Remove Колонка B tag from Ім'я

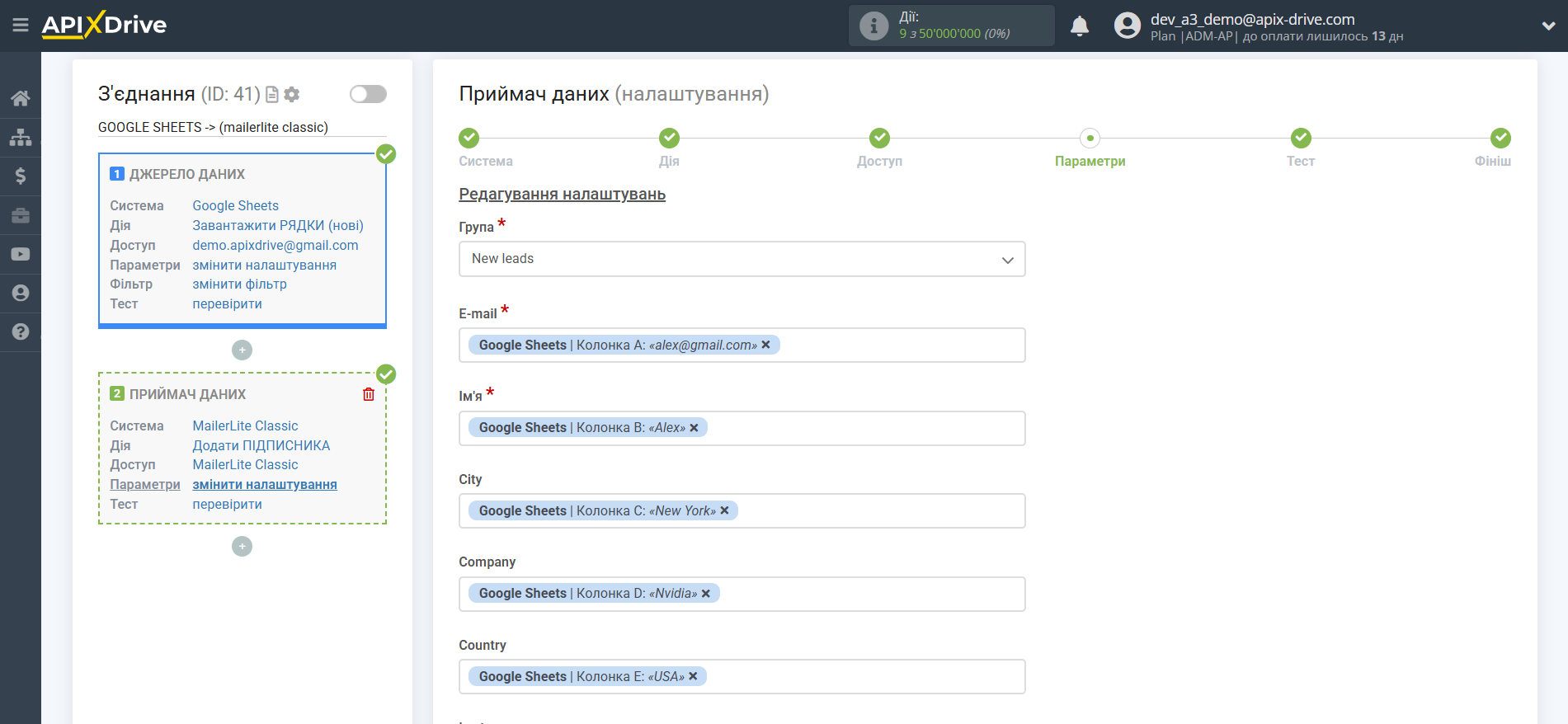694,427
